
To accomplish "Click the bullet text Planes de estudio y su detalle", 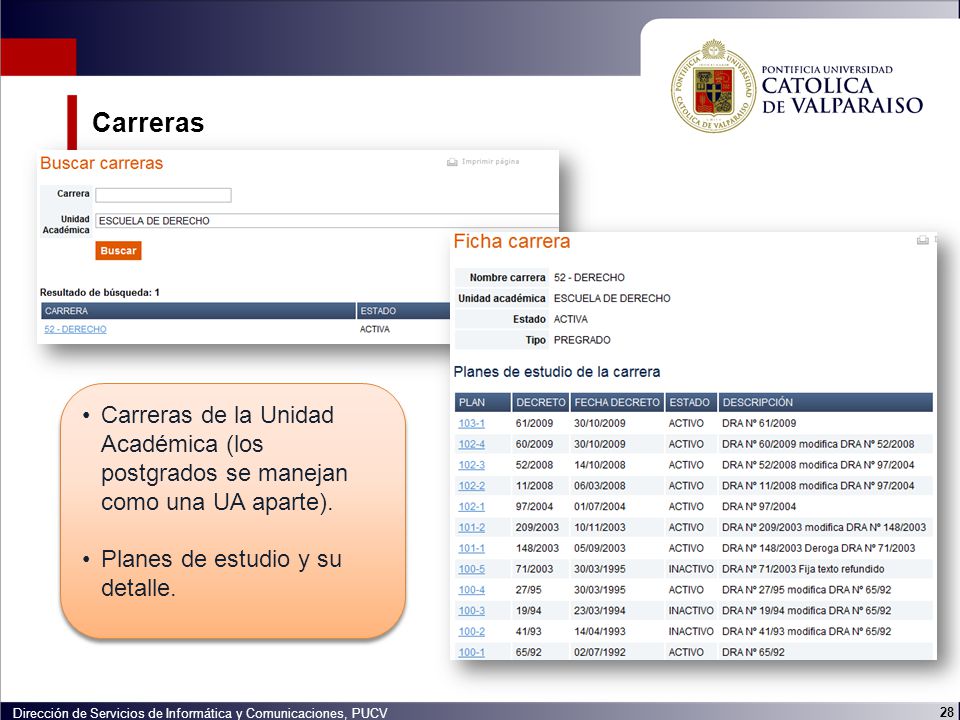I will tap(221, 573).
